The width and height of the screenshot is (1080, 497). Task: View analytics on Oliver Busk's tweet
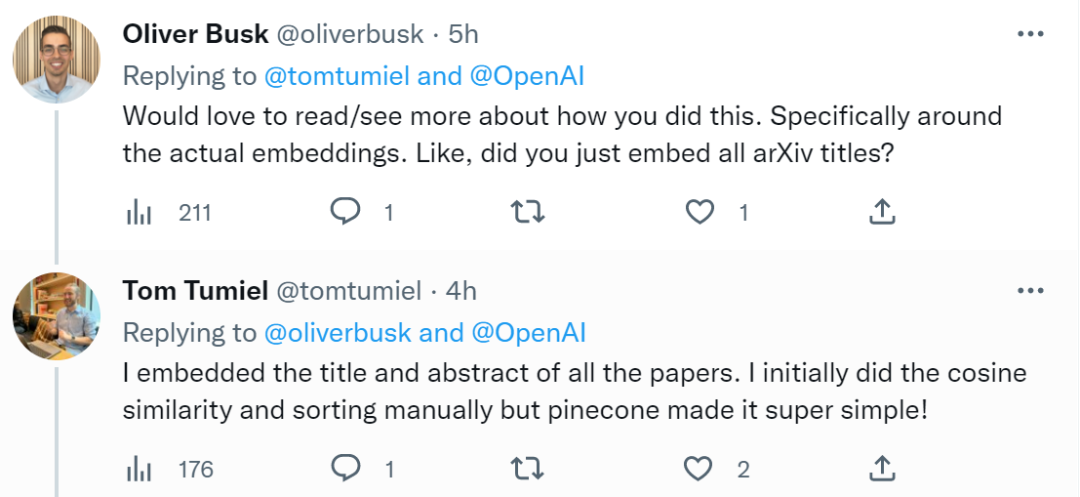(139, 212)
